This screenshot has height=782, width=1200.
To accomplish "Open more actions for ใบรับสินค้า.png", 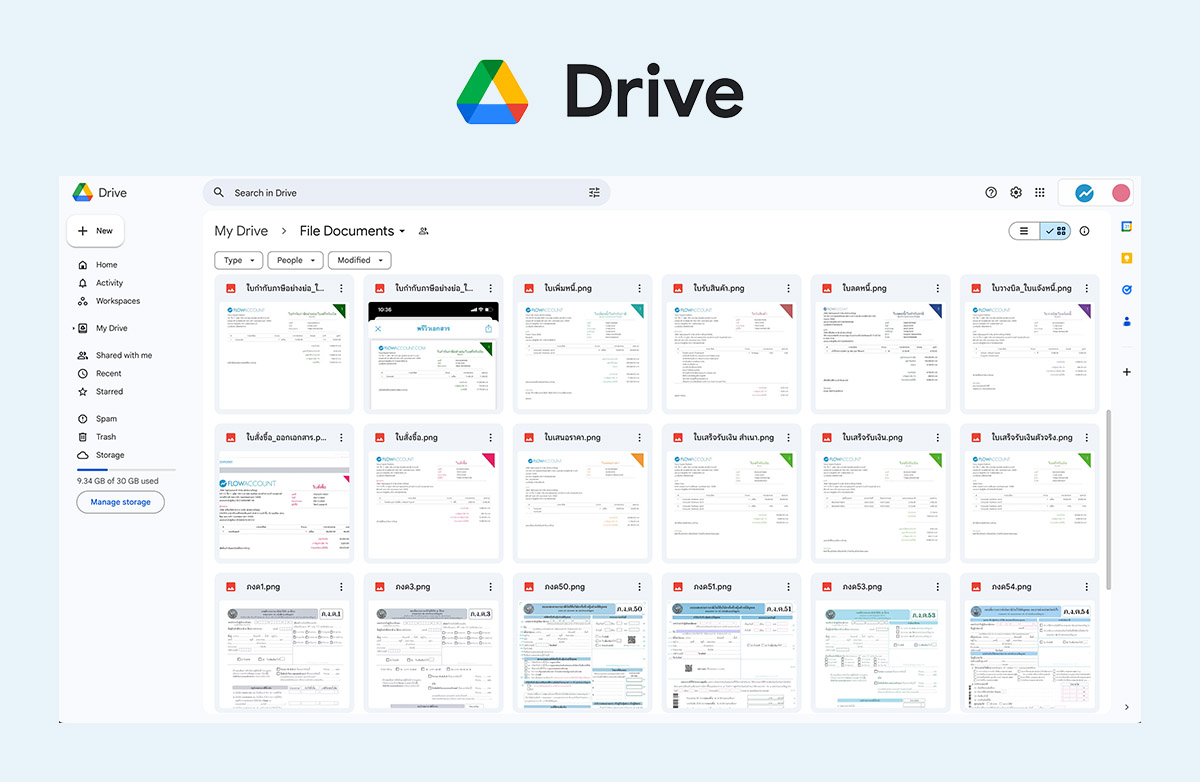I will pyautogui.click(x=788, y=288).
